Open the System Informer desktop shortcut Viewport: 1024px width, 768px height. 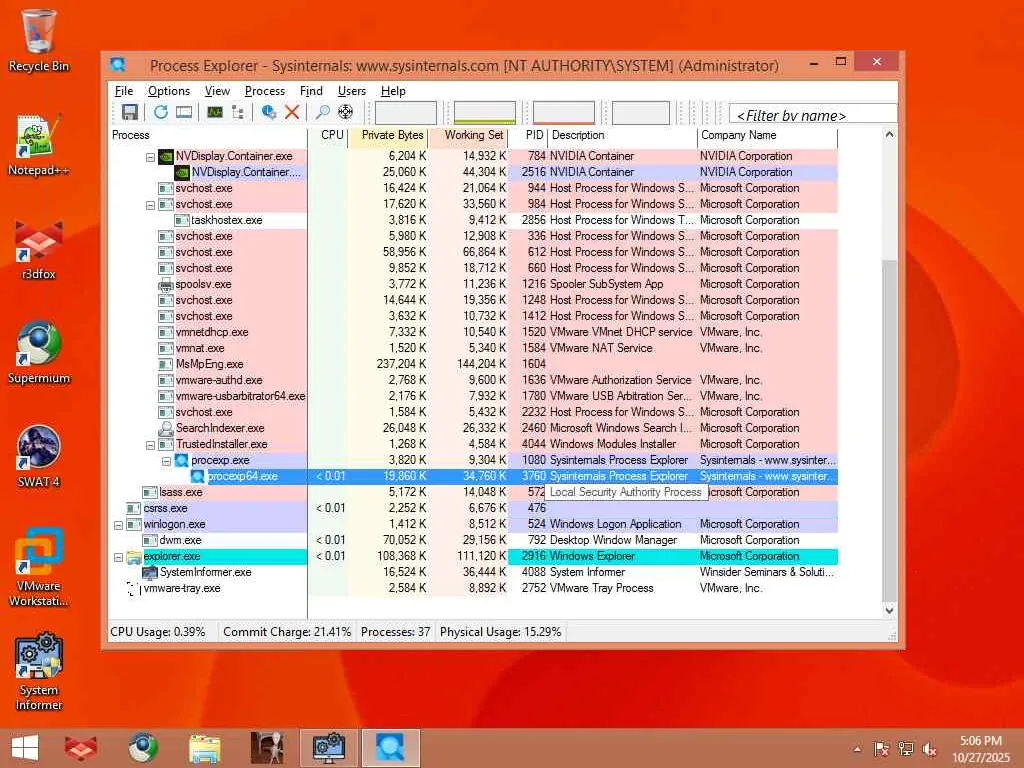39,671
